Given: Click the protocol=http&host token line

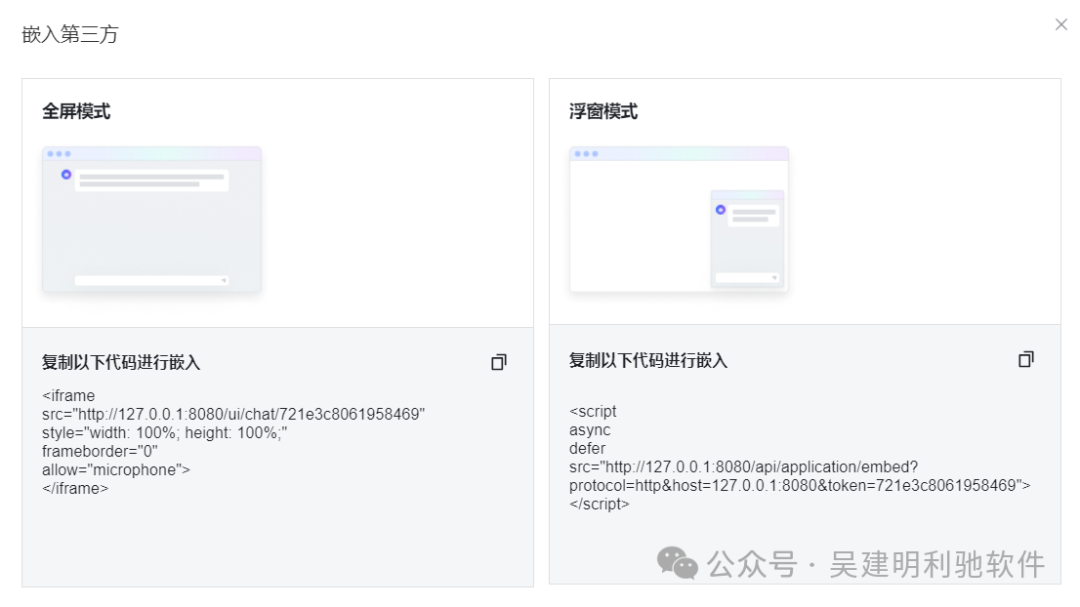Looking at the screenshot, I should [800, 486].
